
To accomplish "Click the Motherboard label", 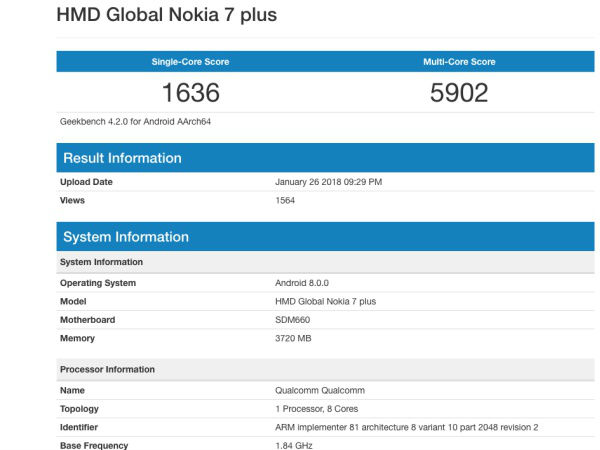I will tap(87, 320).
